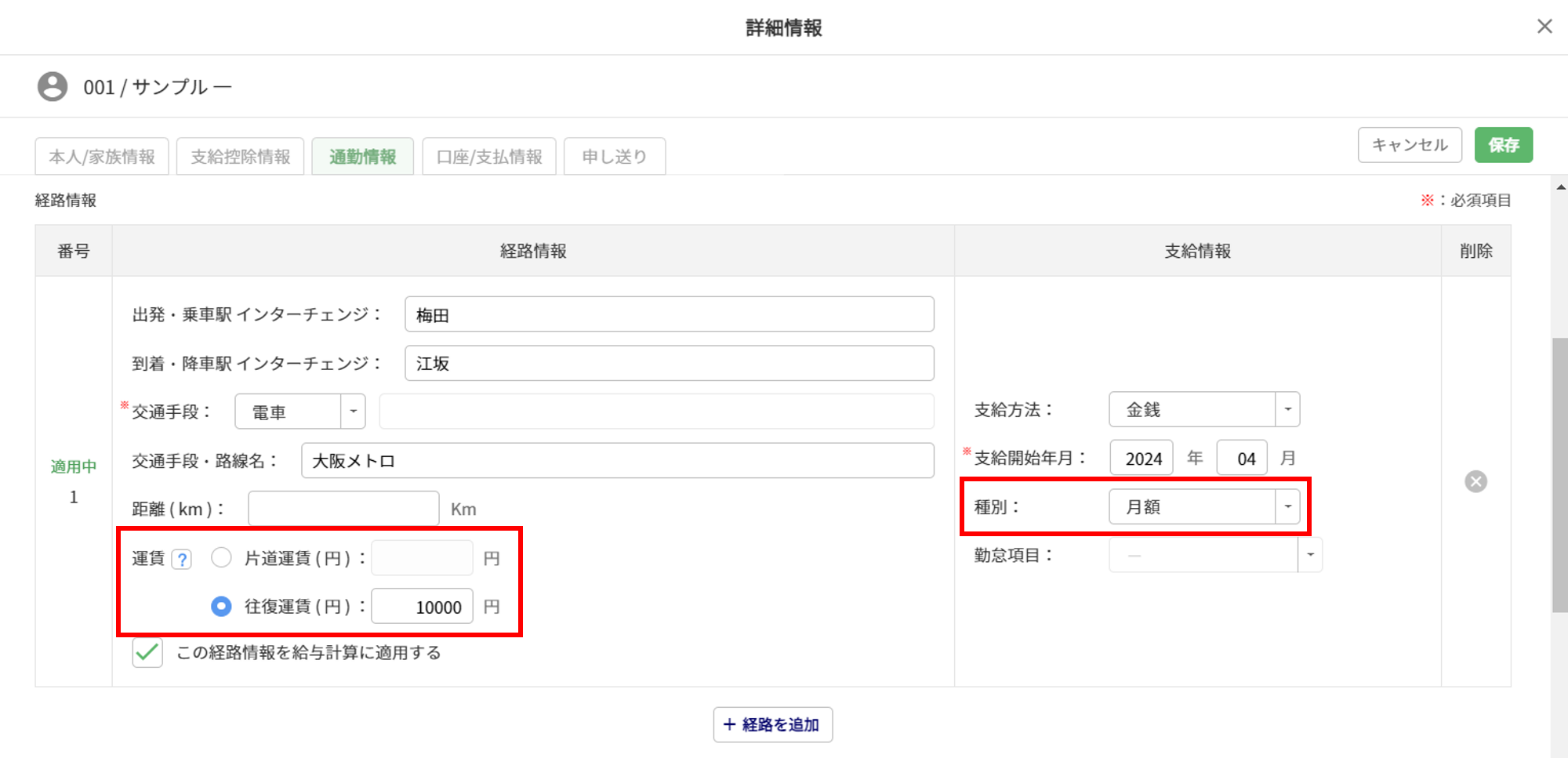Close the 詳細情報 dialog
This screenshot has width=1568, height=758.
(x=1544, y=27)
